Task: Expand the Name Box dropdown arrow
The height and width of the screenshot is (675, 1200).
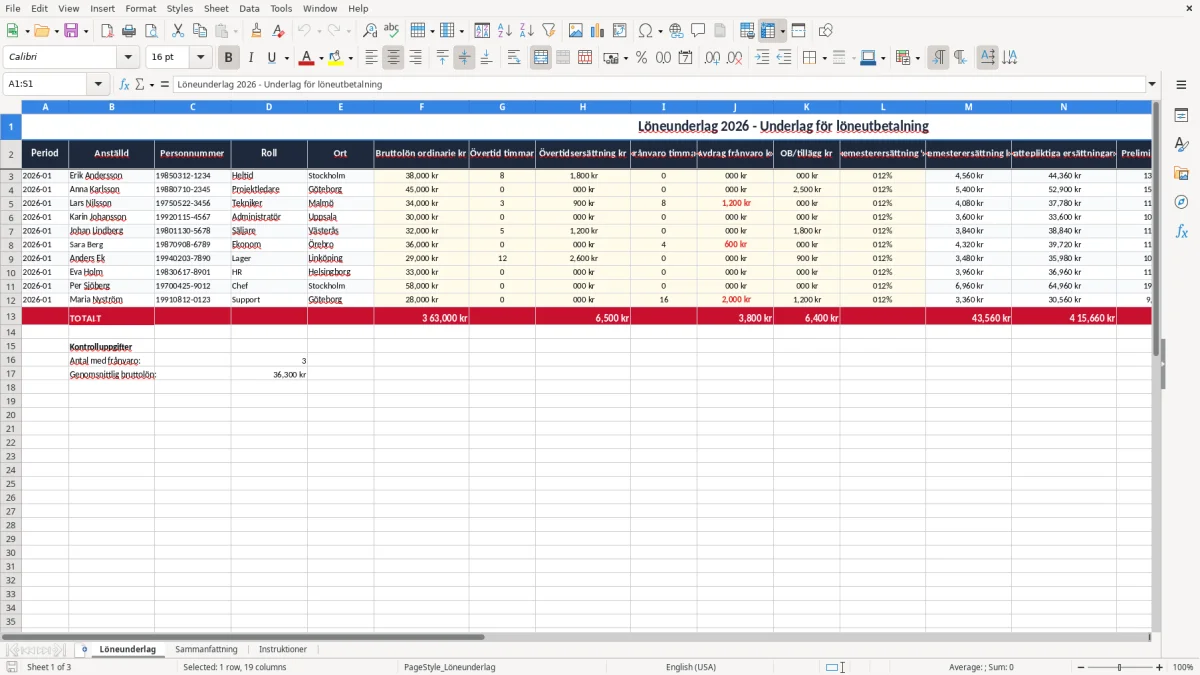Action: coord(98,84)
